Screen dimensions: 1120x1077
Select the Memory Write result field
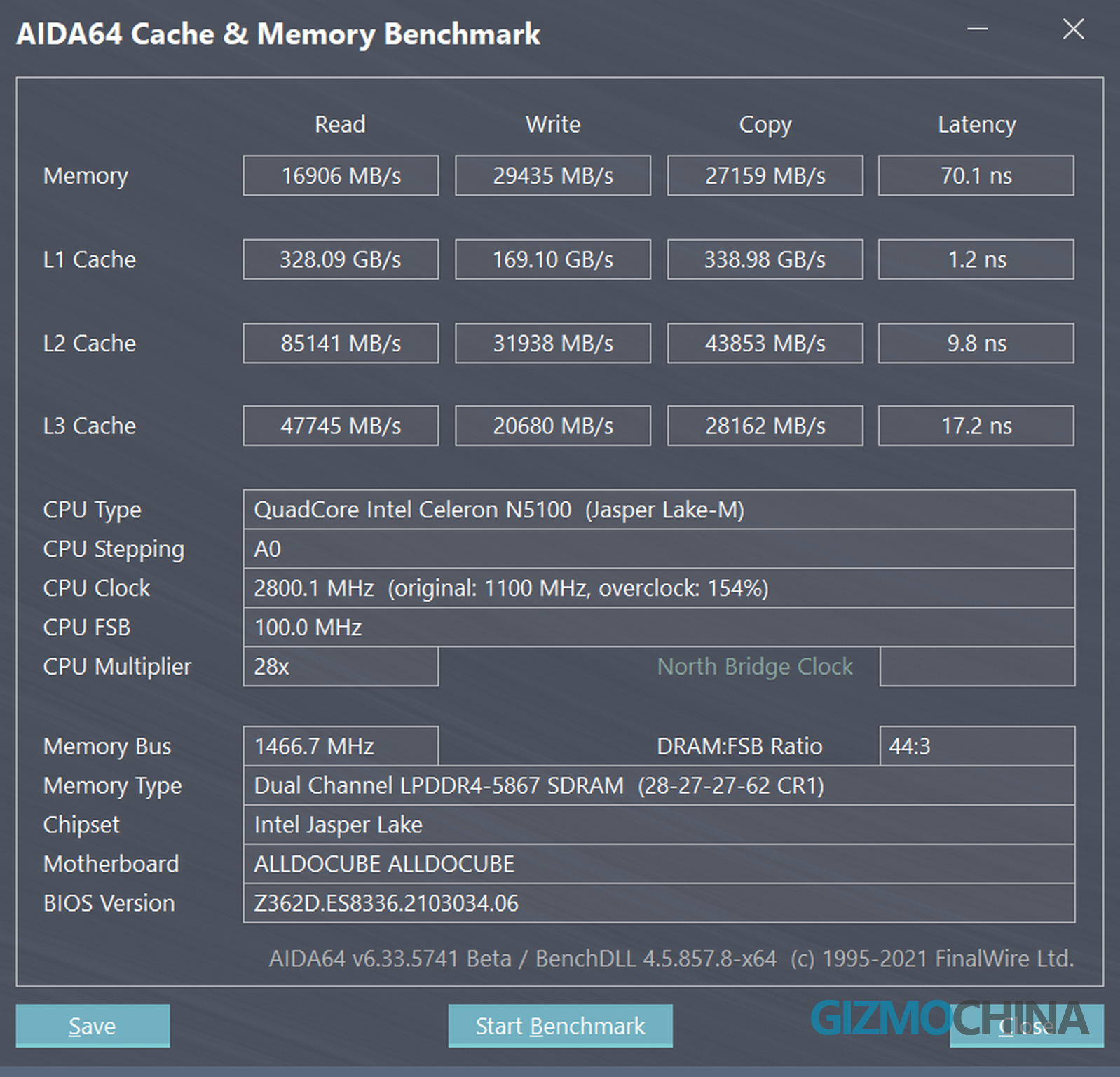pyautogui.click(x=552, y=175)
